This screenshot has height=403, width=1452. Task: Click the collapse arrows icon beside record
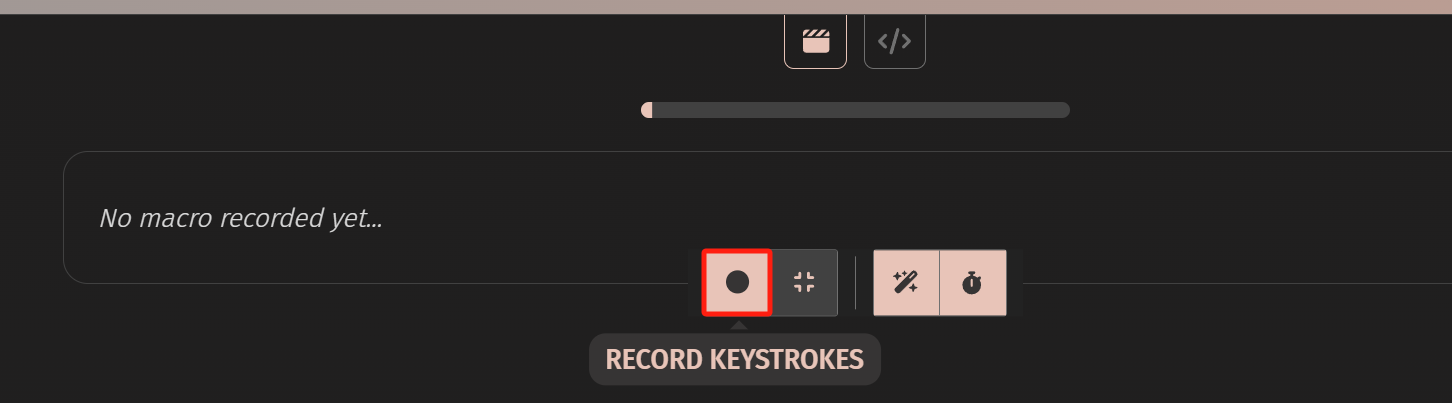804,282
